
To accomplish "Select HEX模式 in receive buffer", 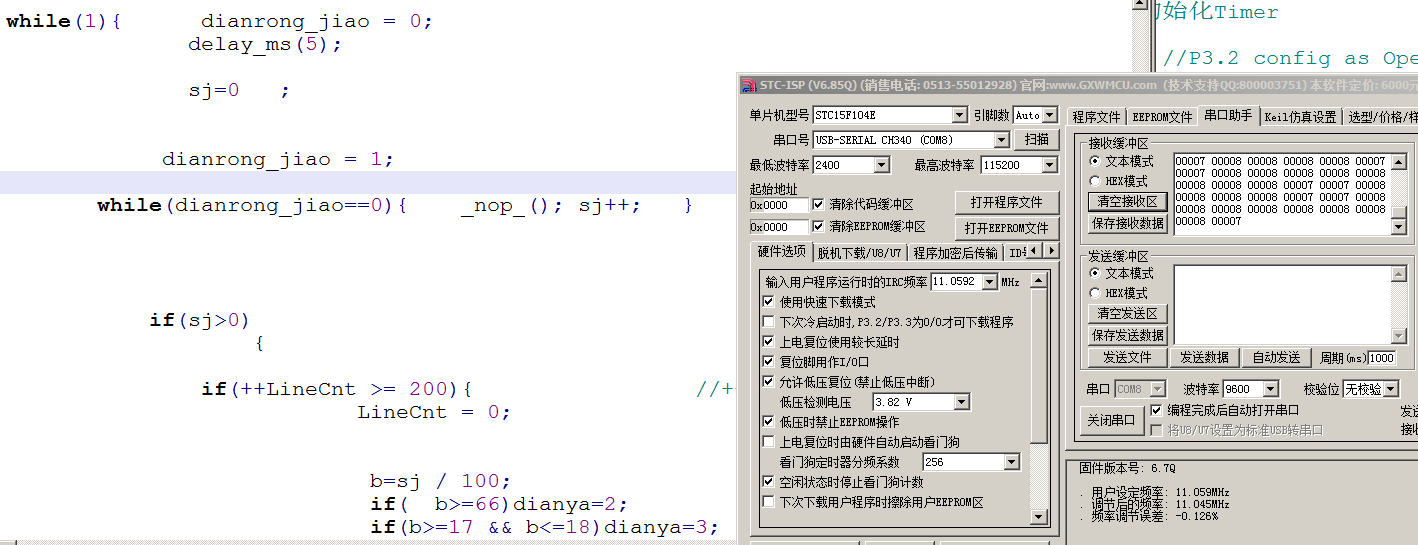I will (1095, 181).
